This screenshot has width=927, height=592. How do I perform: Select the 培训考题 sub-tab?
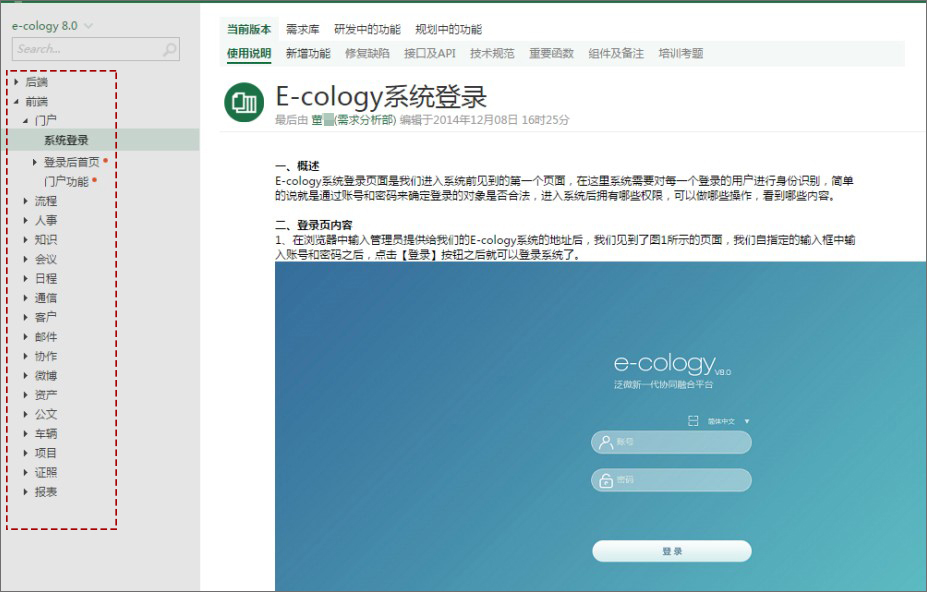click(x=680, y=53)
